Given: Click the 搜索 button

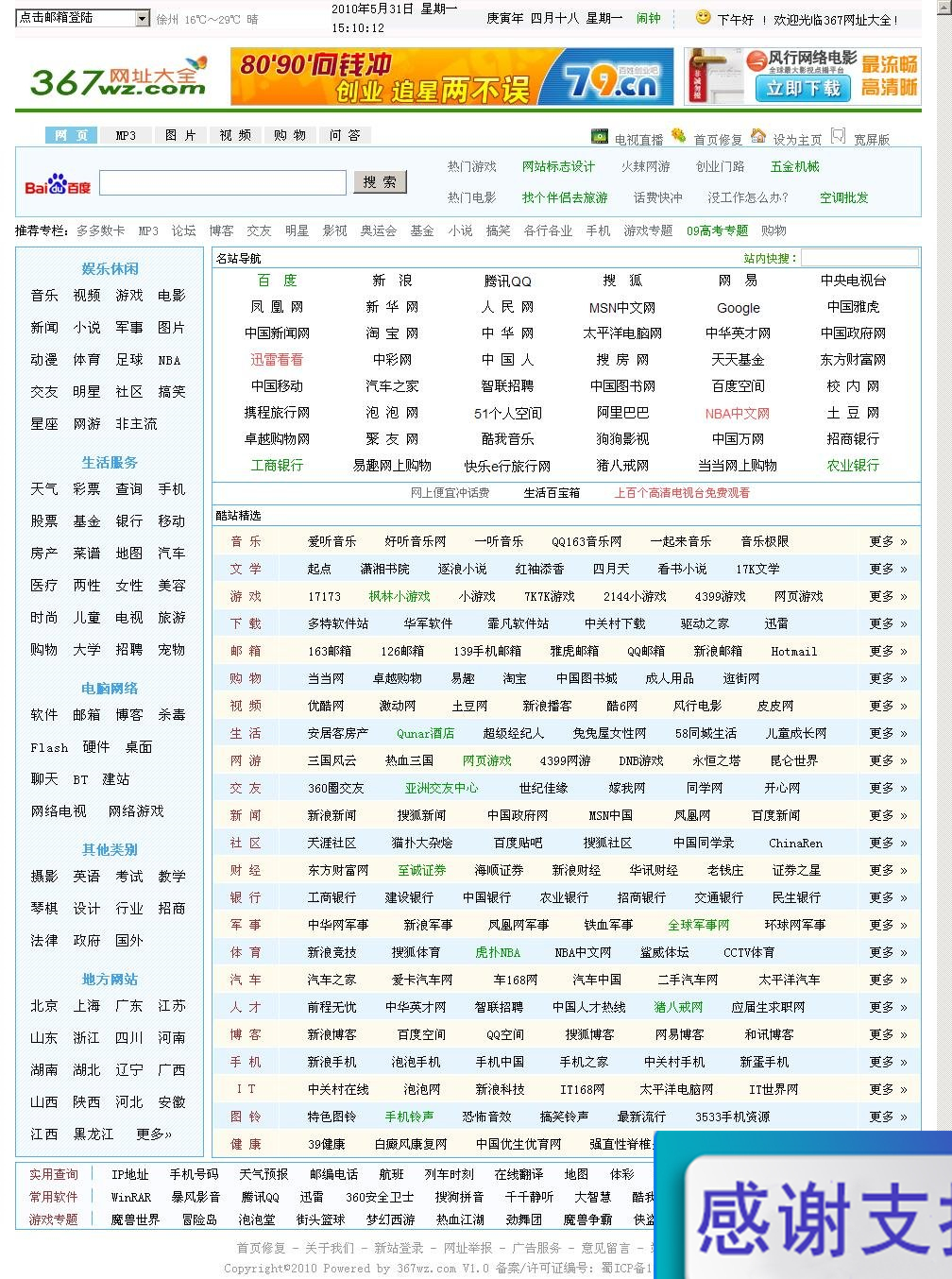Looking at the screenshot, I should point(381,182).
